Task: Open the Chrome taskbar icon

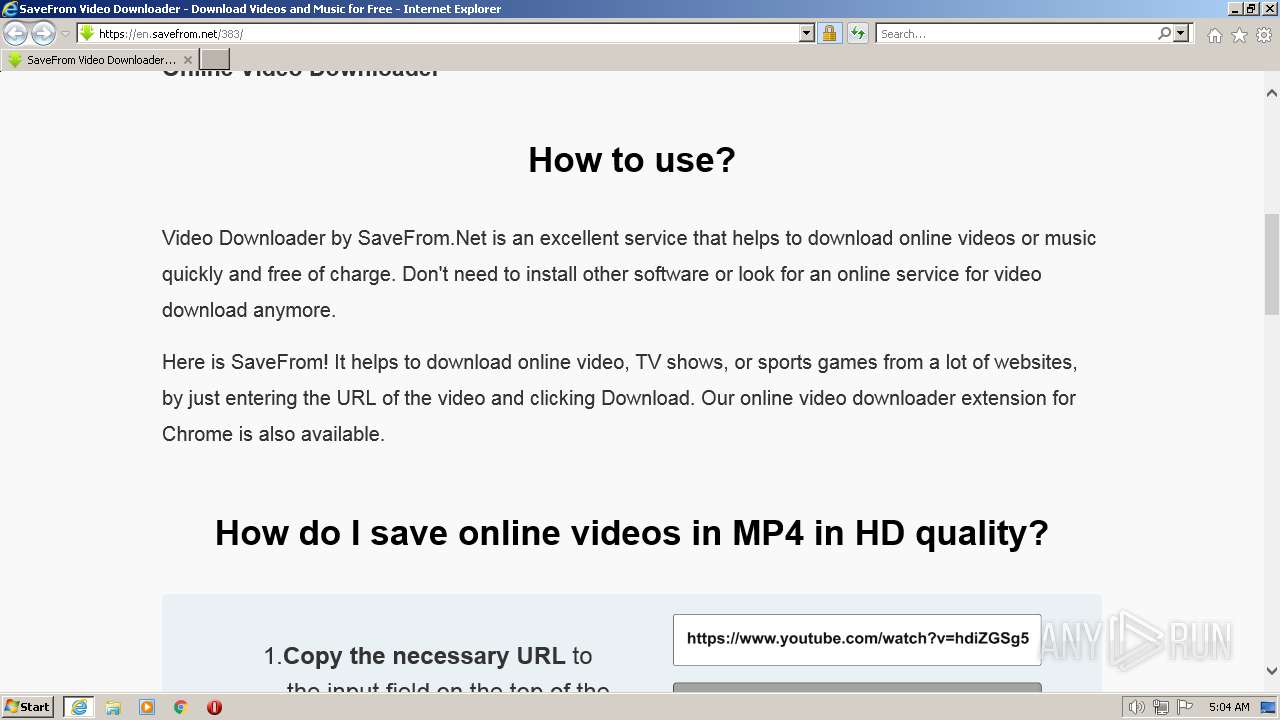Action: click(x=181, y=707)
